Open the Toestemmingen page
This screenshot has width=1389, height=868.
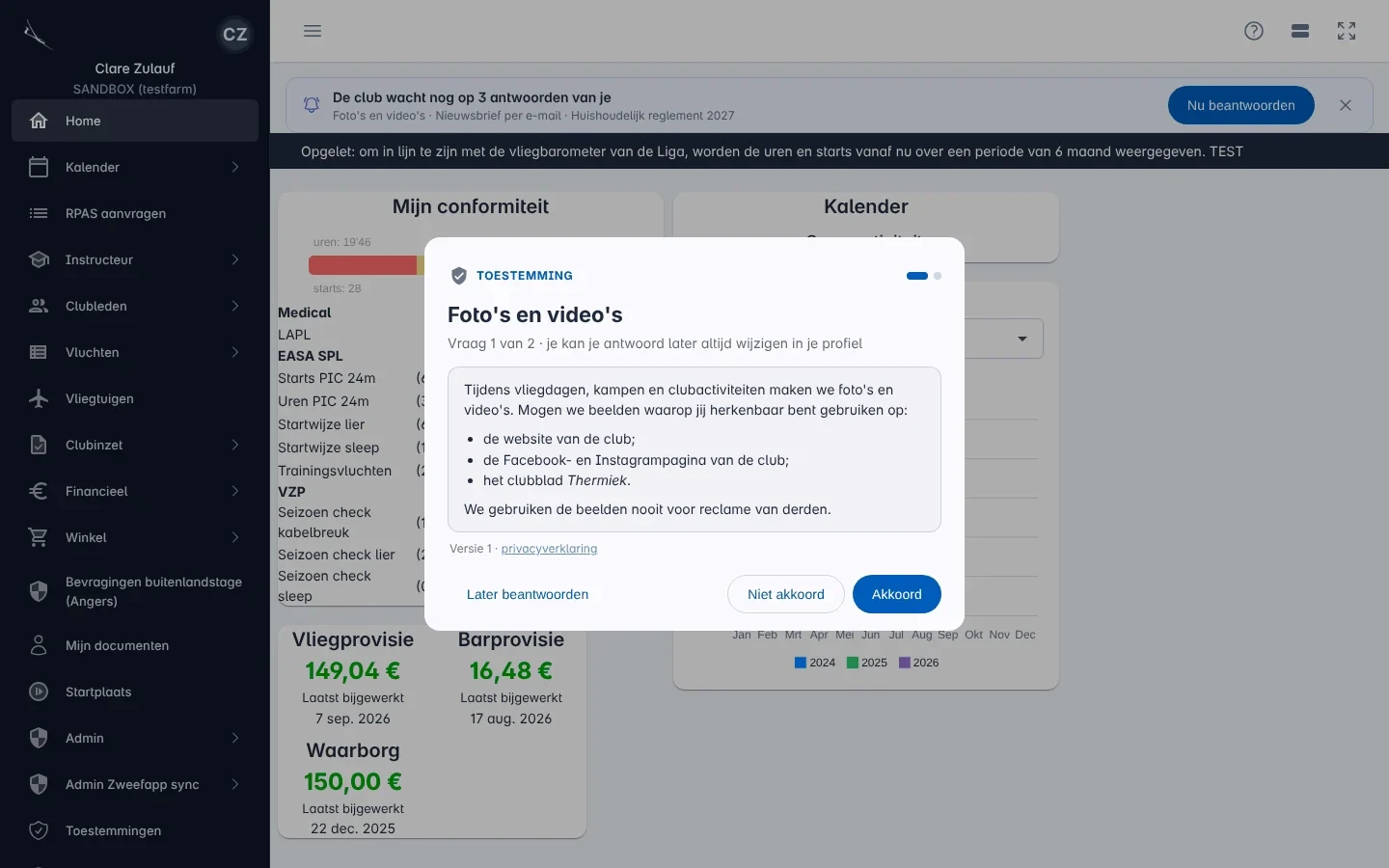[135, 830]
